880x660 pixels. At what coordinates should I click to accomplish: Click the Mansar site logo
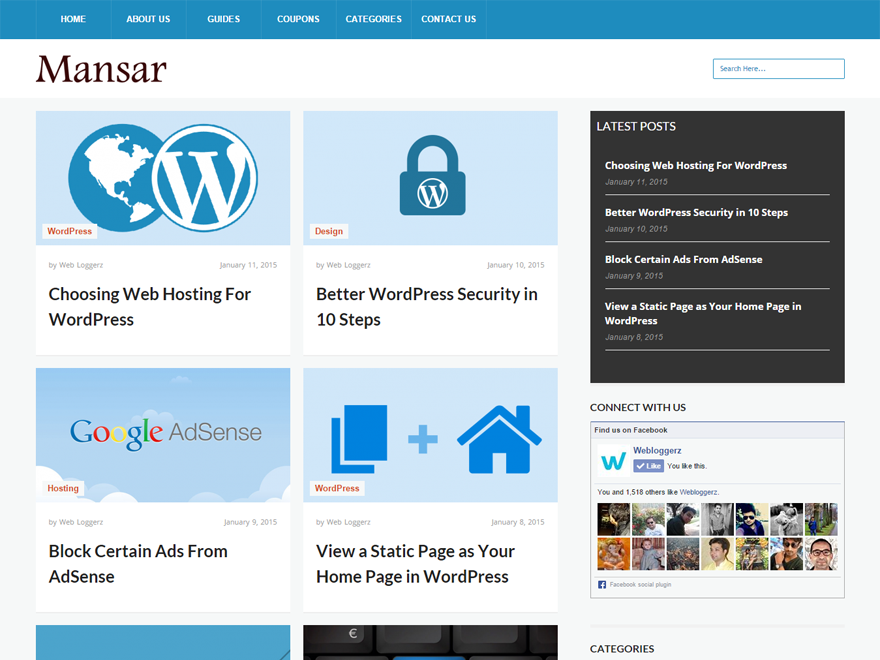tap(100, 68)
